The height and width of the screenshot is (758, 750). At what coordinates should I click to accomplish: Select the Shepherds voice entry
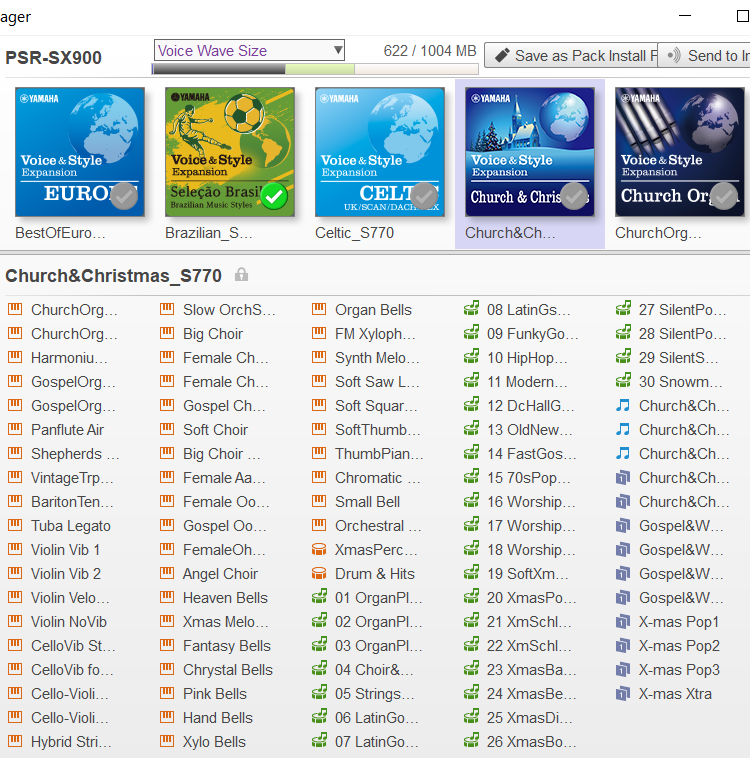tap(64, 453)
